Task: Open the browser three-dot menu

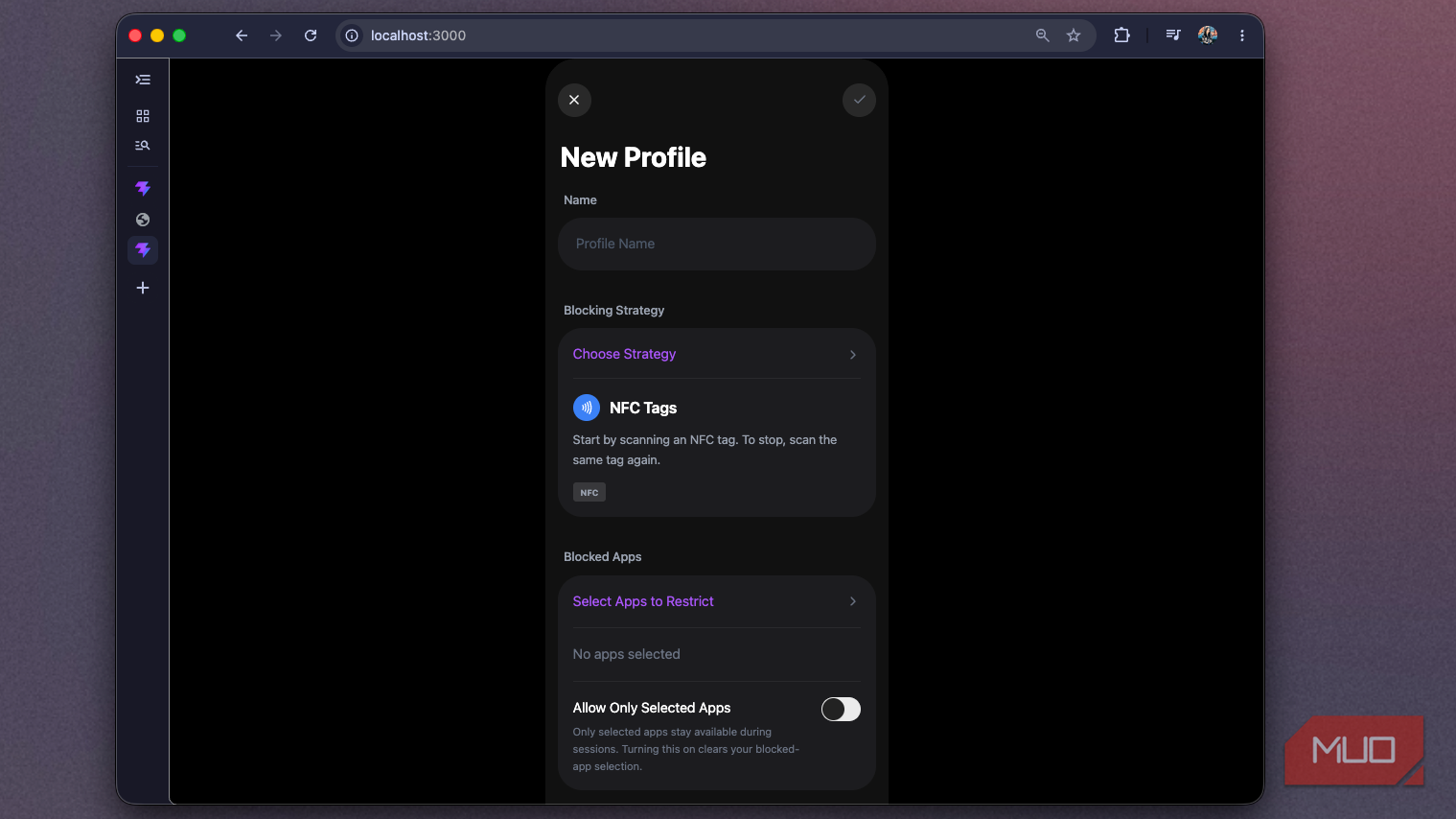Action: [x=1242, y=35]
